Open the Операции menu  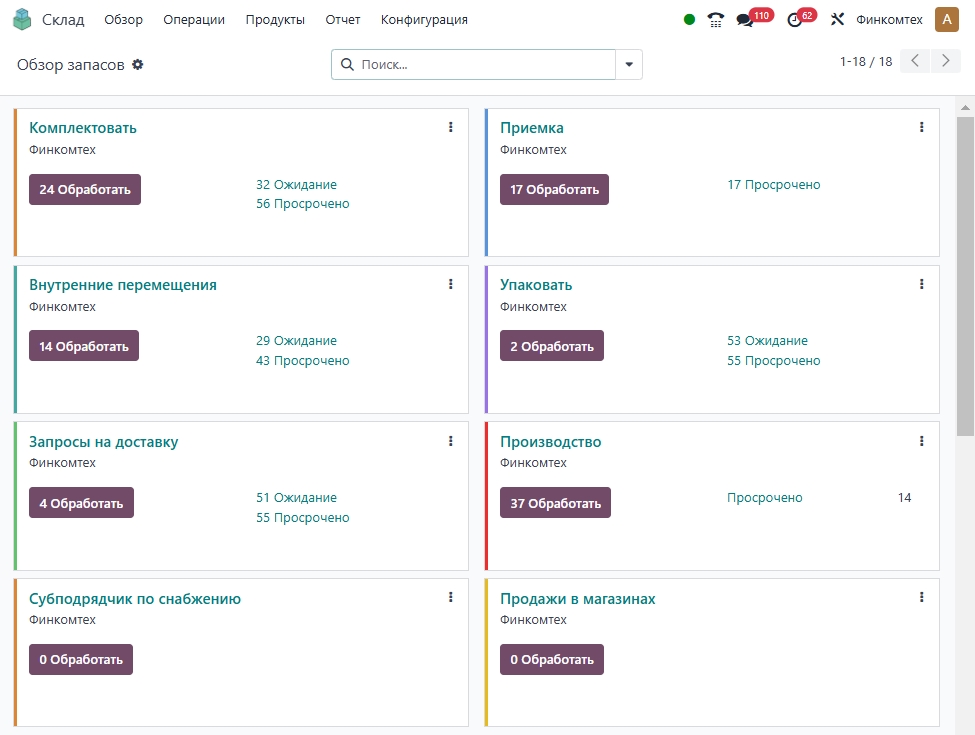pos(194,20)
